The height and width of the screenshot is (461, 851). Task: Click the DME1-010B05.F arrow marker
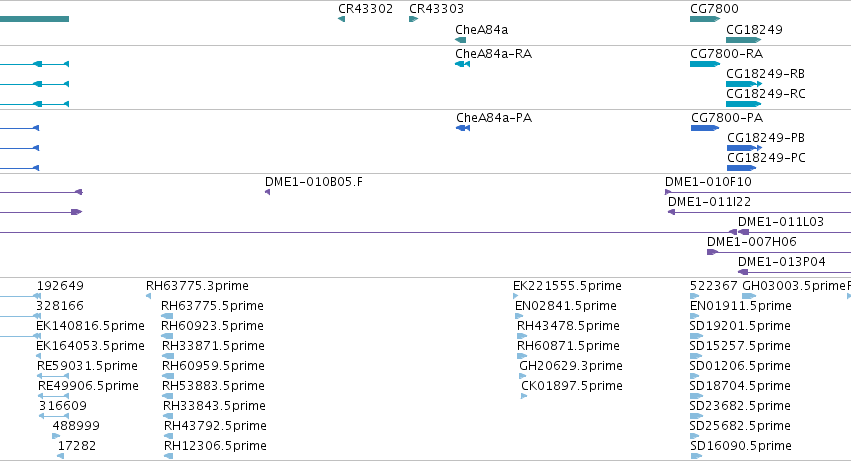click(x=268, y=192)
